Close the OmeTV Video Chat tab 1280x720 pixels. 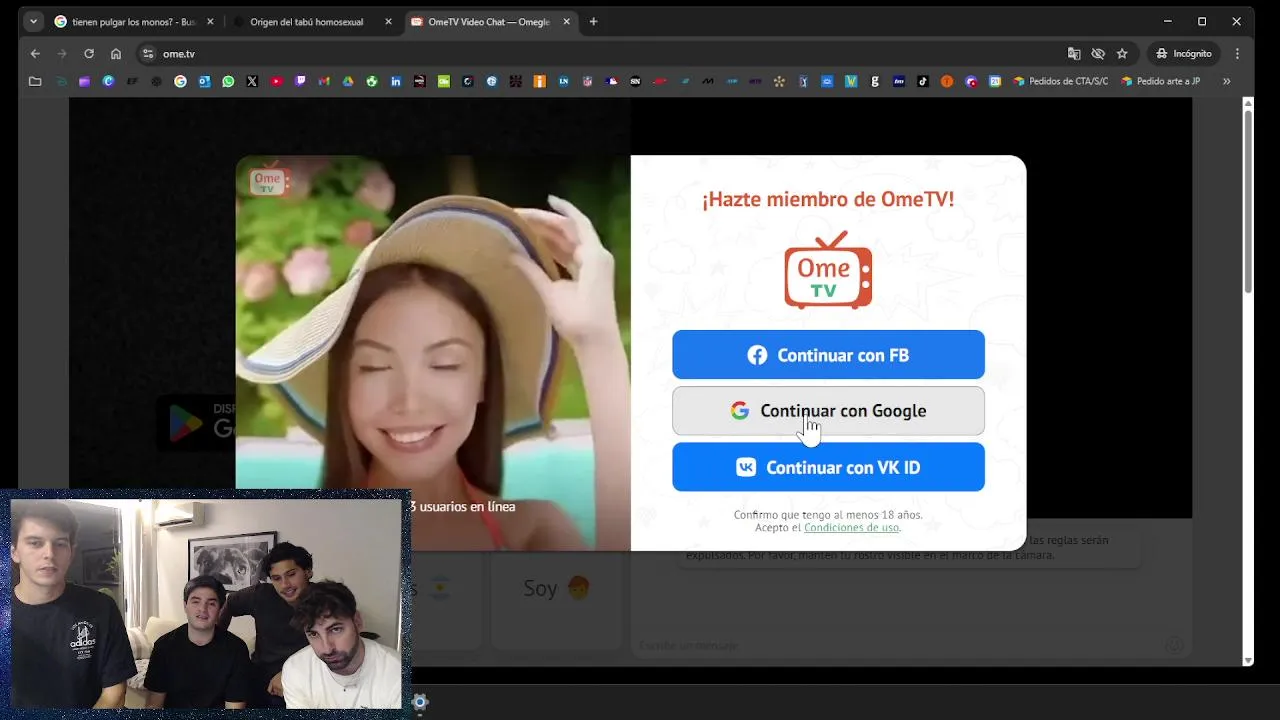click(565, 21)
